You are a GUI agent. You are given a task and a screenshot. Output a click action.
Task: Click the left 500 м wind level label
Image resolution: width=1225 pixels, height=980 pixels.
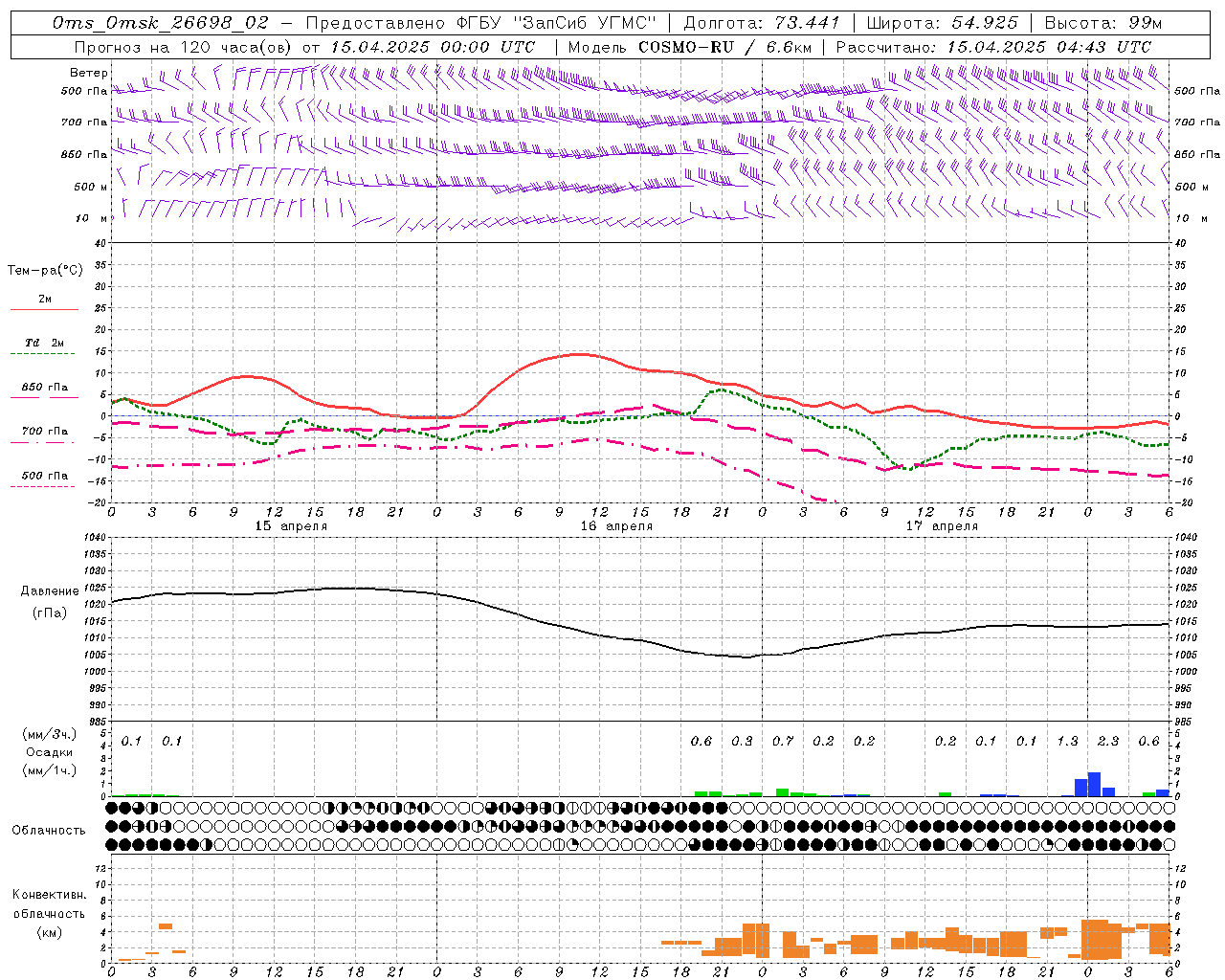[x=91, y=187]
